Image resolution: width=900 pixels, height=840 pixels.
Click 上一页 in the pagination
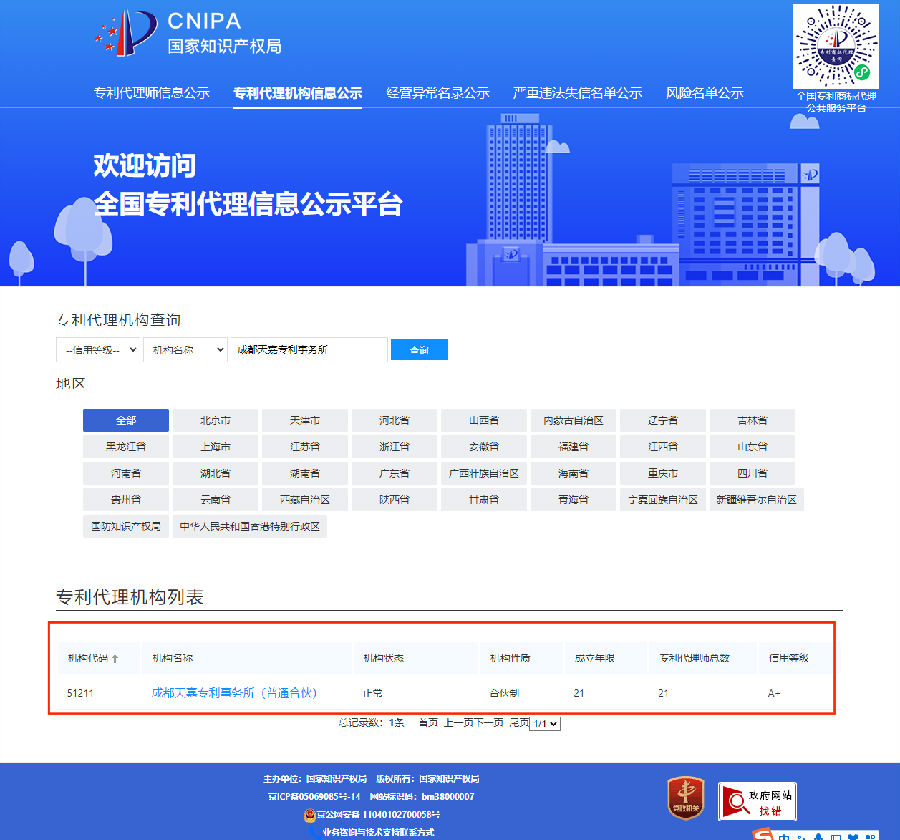pos(459,722)
